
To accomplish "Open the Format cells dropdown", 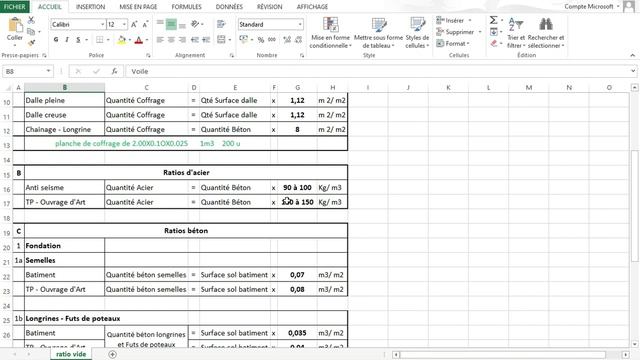I will tap(453, 43).
